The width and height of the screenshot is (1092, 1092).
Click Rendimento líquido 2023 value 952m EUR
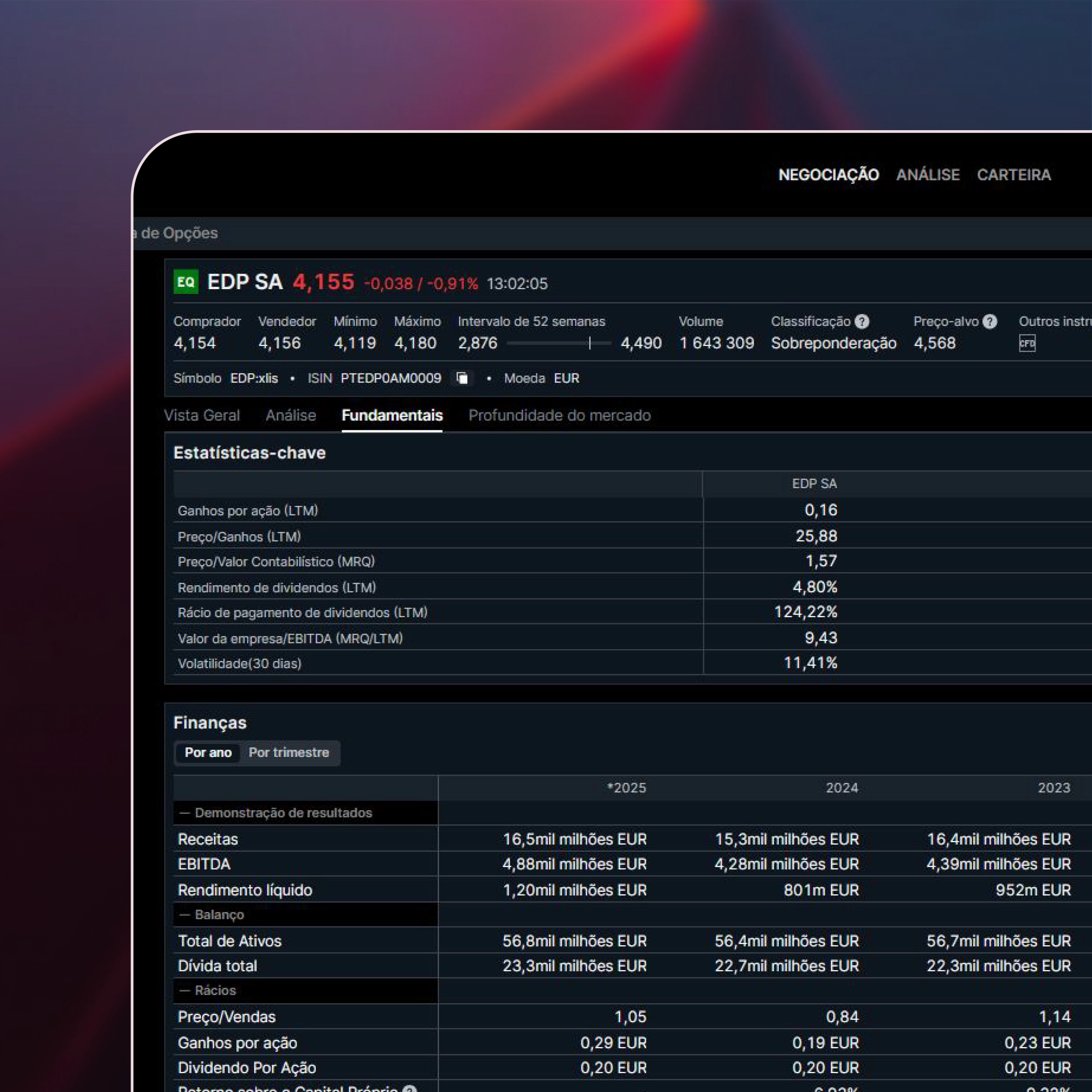coord(1033,890)
